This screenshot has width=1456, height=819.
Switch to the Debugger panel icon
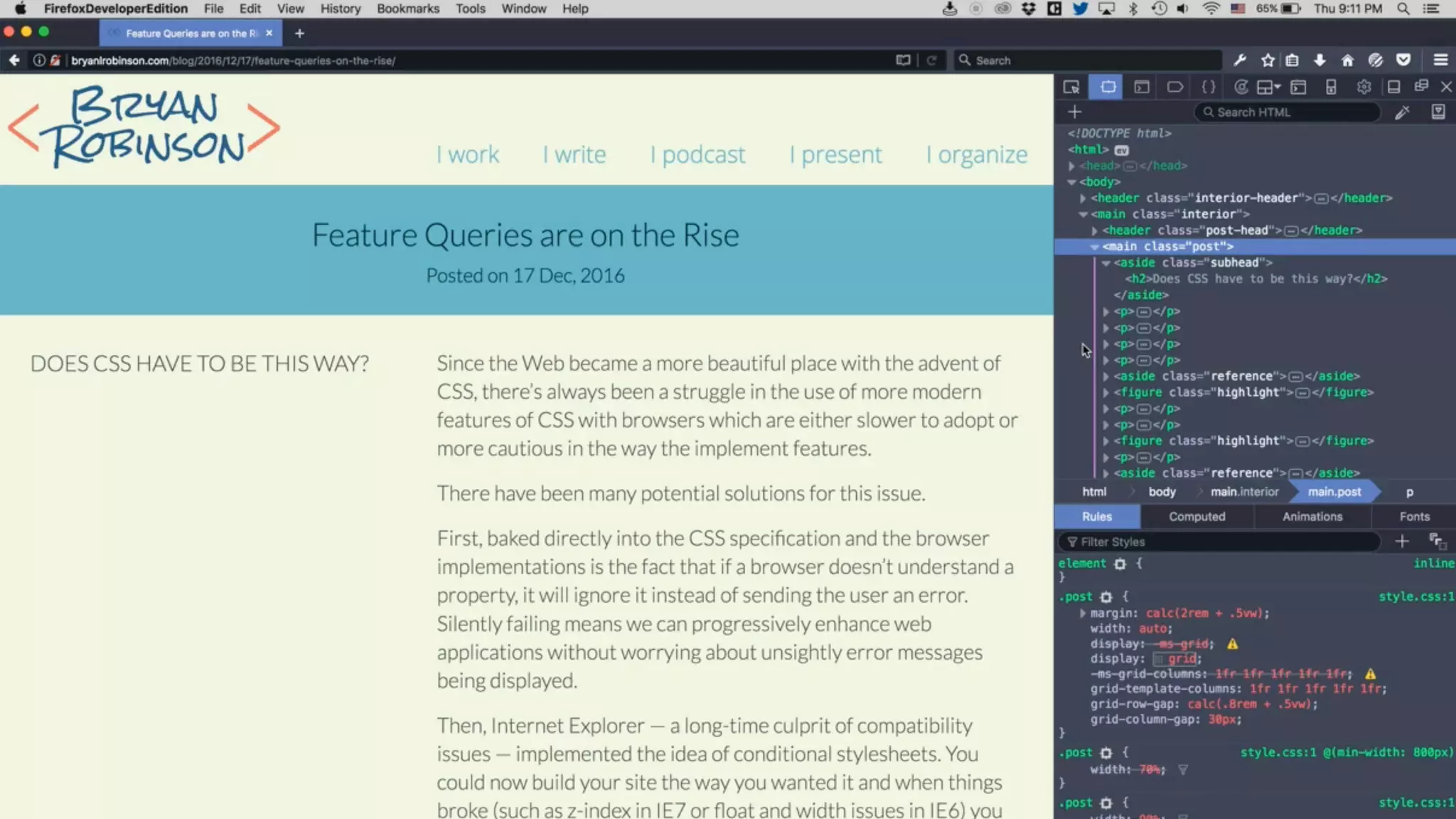pos(1174,87)
